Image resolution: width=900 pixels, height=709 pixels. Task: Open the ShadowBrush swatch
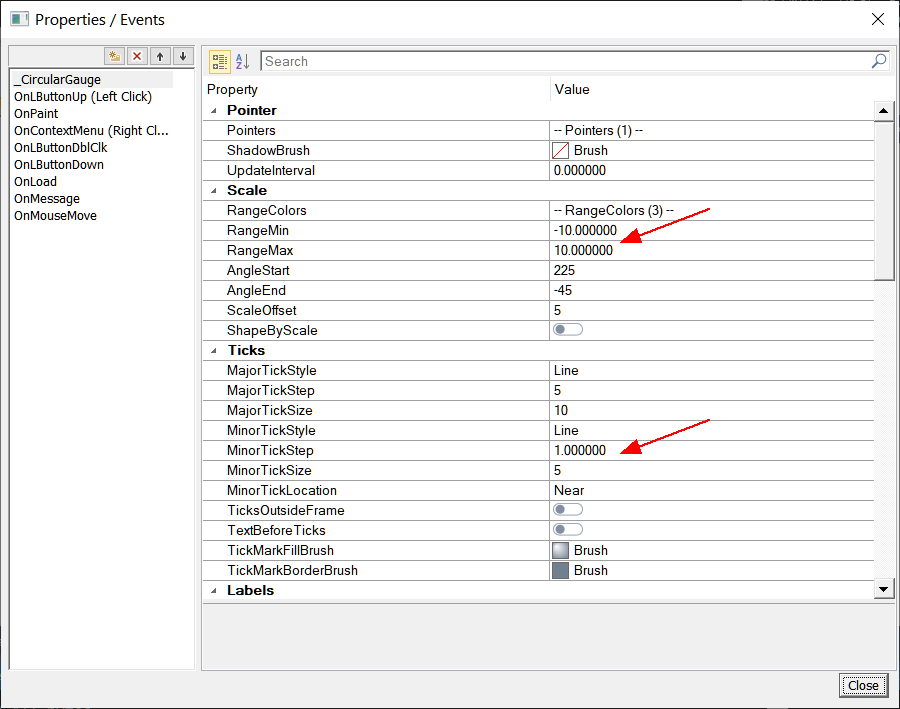[560, 150]
